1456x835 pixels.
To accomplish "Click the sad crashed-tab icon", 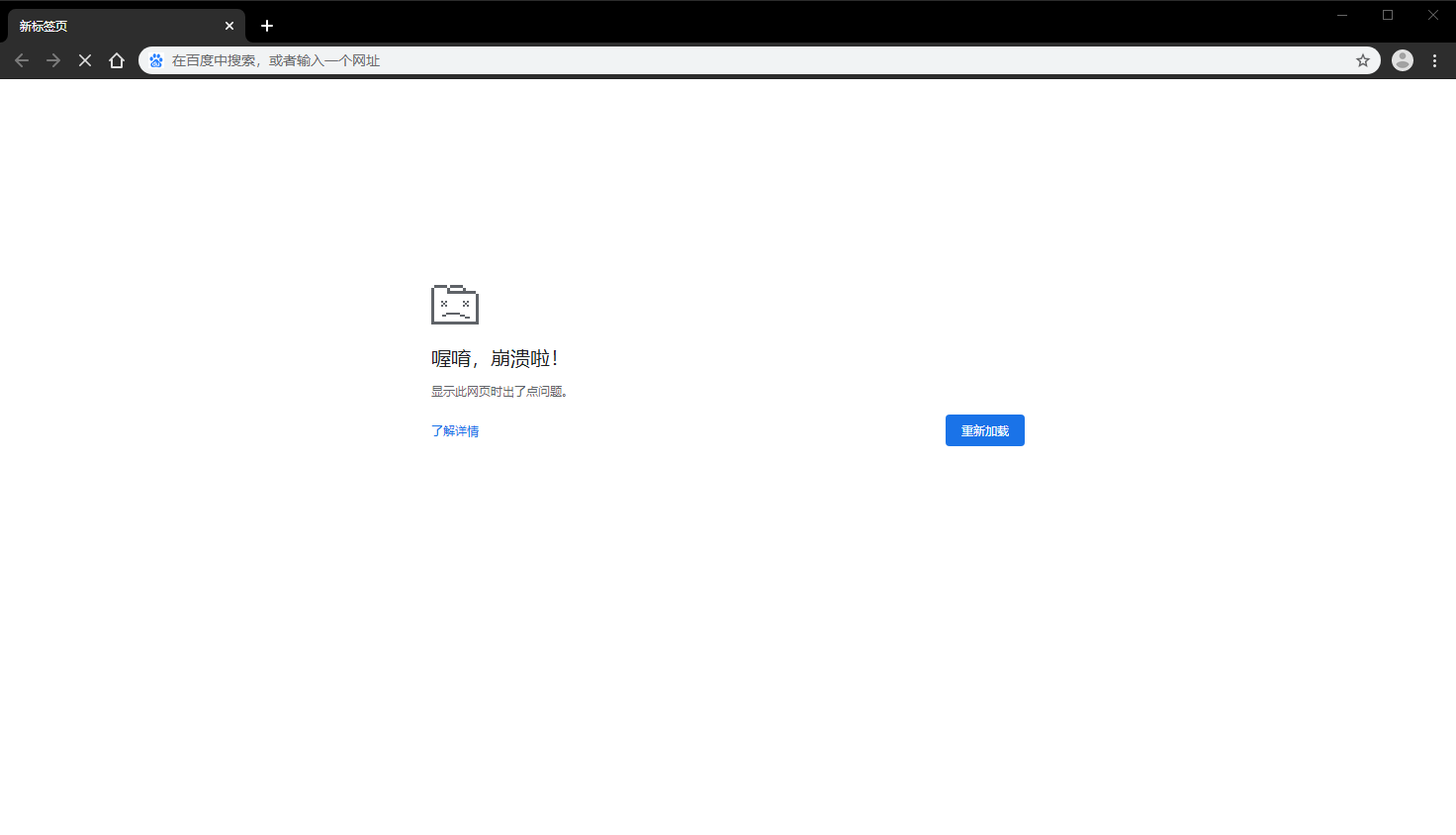I will (455, 305).
